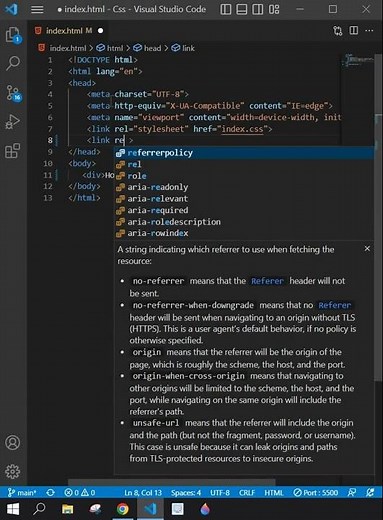Click the Open Changes icon in editor toolbar
The width and height of the screenshot is (383, 520).
[338, 31]
